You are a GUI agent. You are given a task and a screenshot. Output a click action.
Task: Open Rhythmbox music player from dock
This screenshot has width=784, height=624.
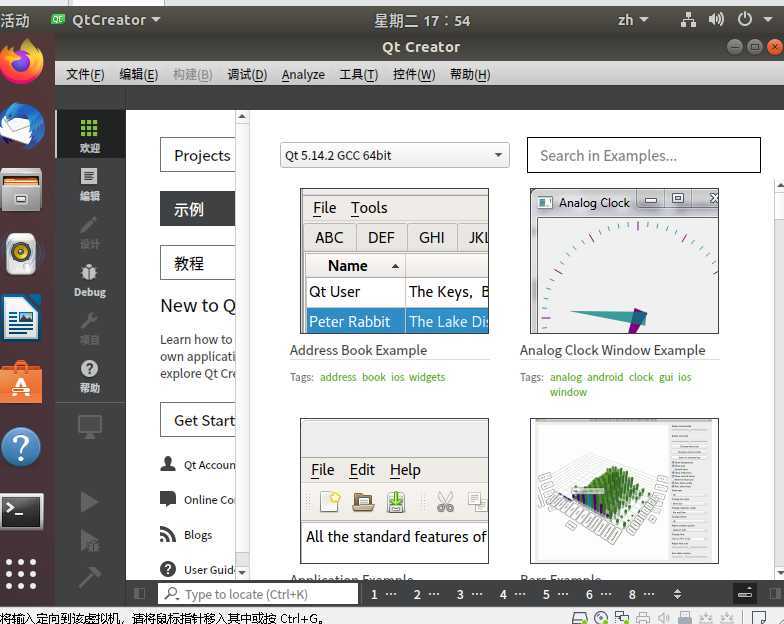(x=22, y=254)
